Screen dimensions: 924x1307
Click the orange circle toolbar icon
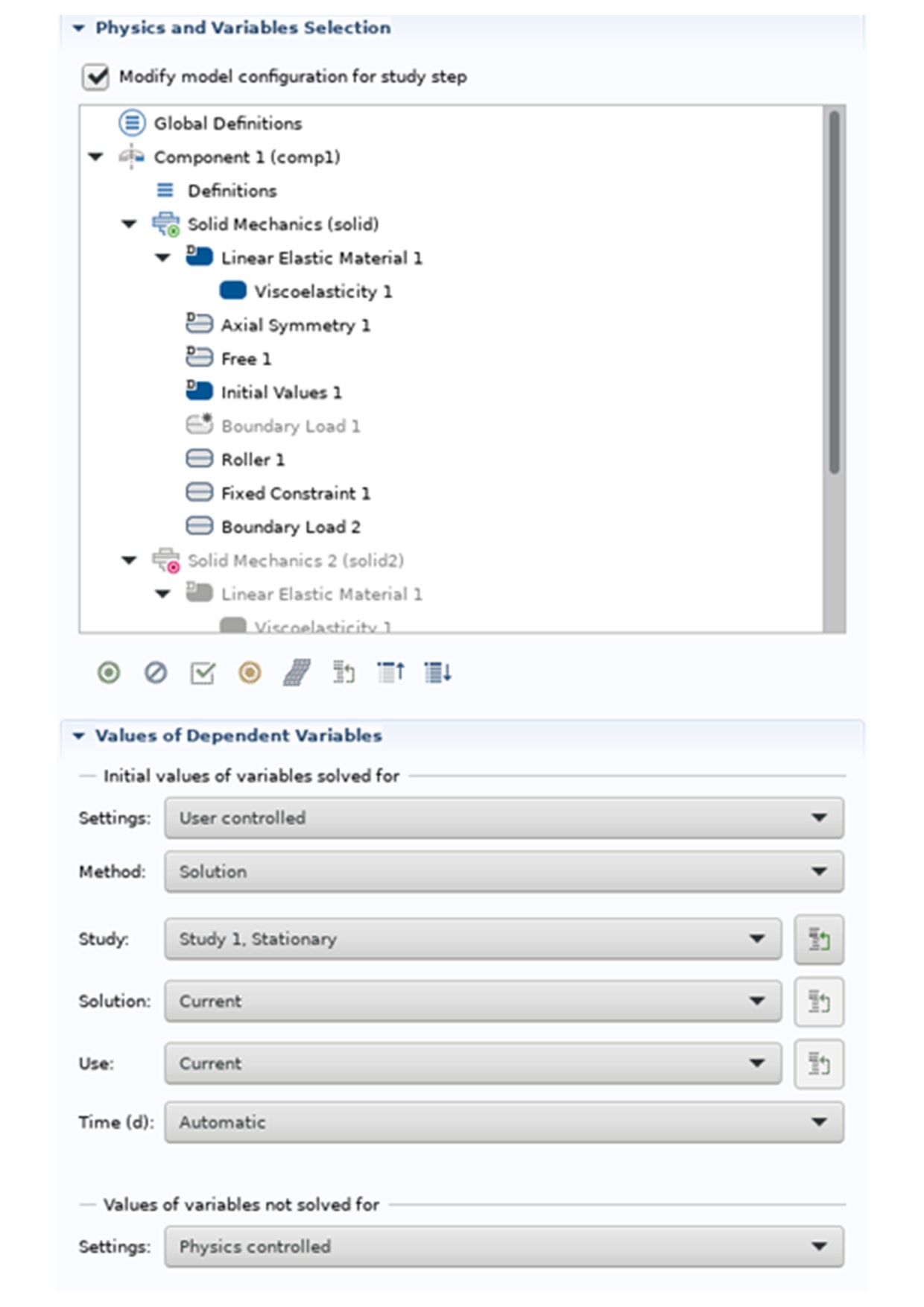tap(250, 673)
